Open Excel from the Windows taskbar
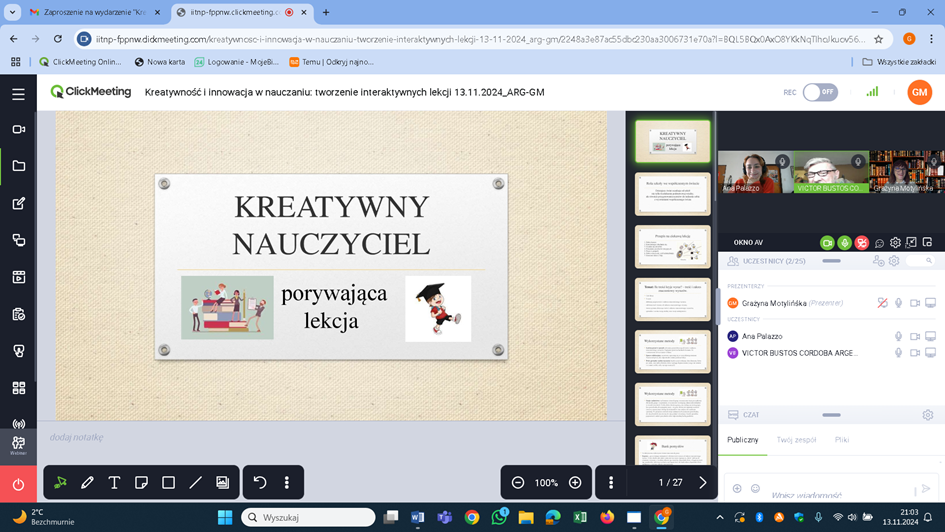The height and width of the screenshot is (532, 945). point(580,517)
